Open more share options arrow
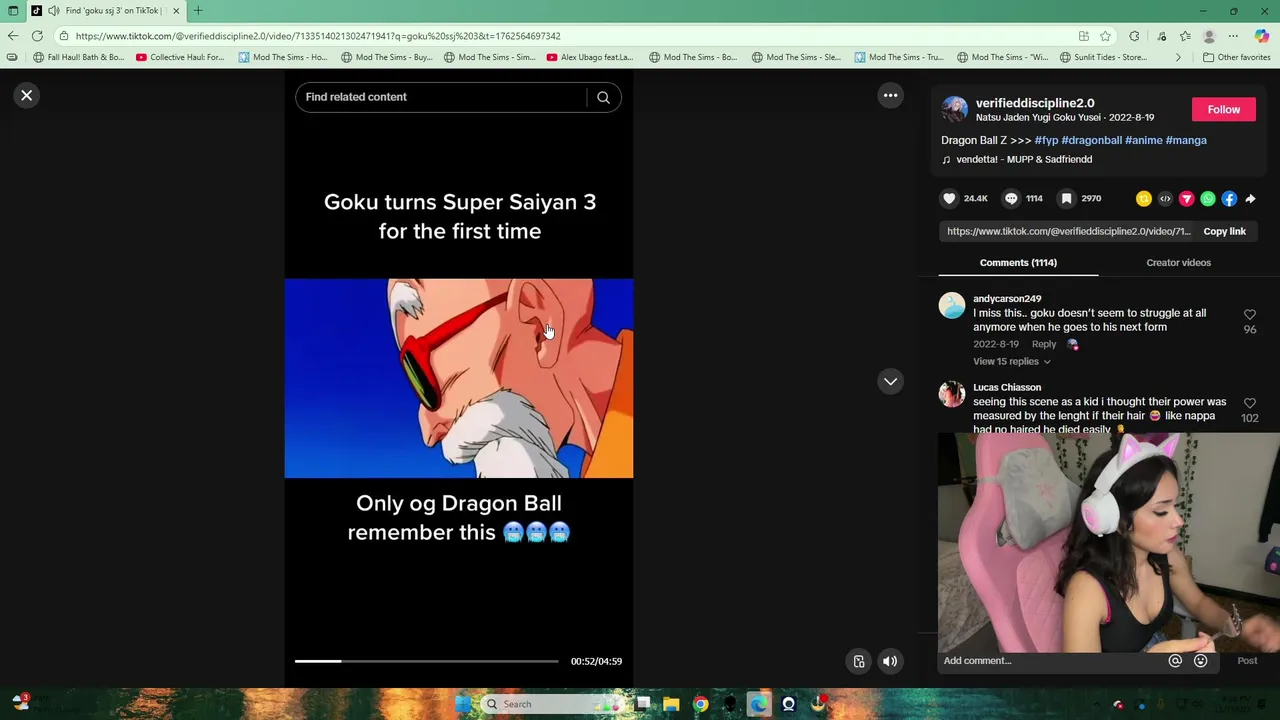This screenshot has width=1280, height=720. 1250,199
